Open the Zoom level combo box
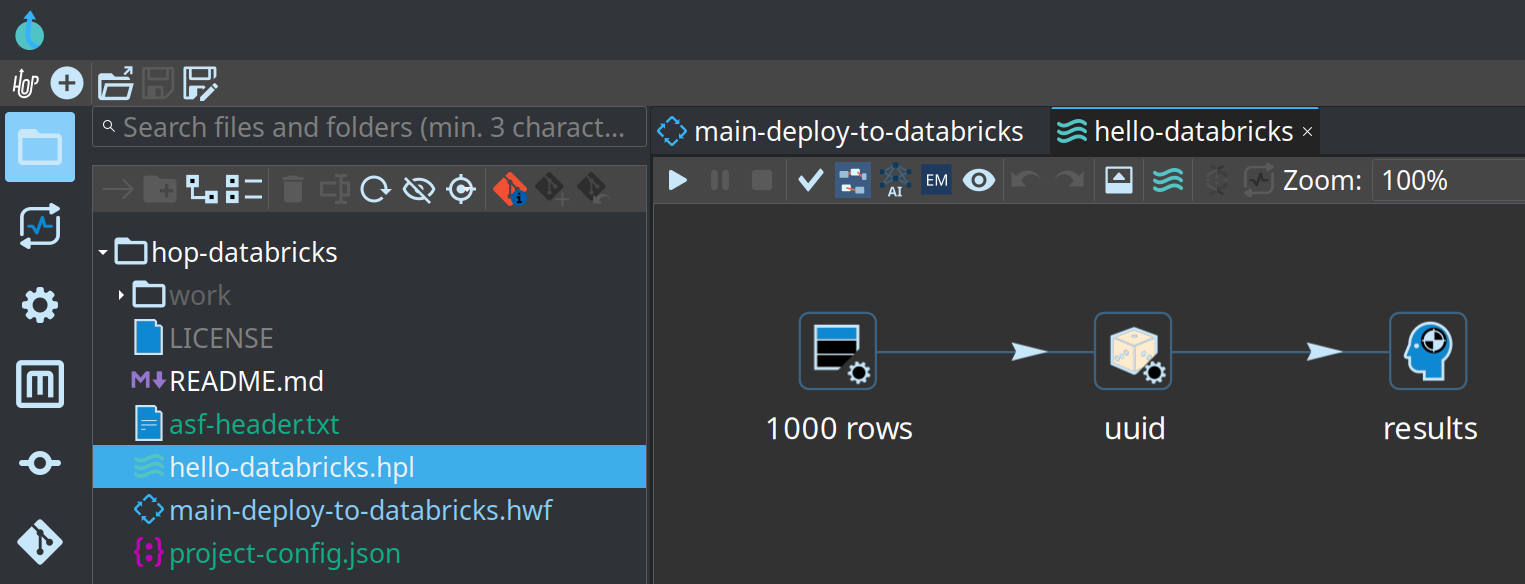This screenshot has width=1525, height=584. [x=1448, y=180]
